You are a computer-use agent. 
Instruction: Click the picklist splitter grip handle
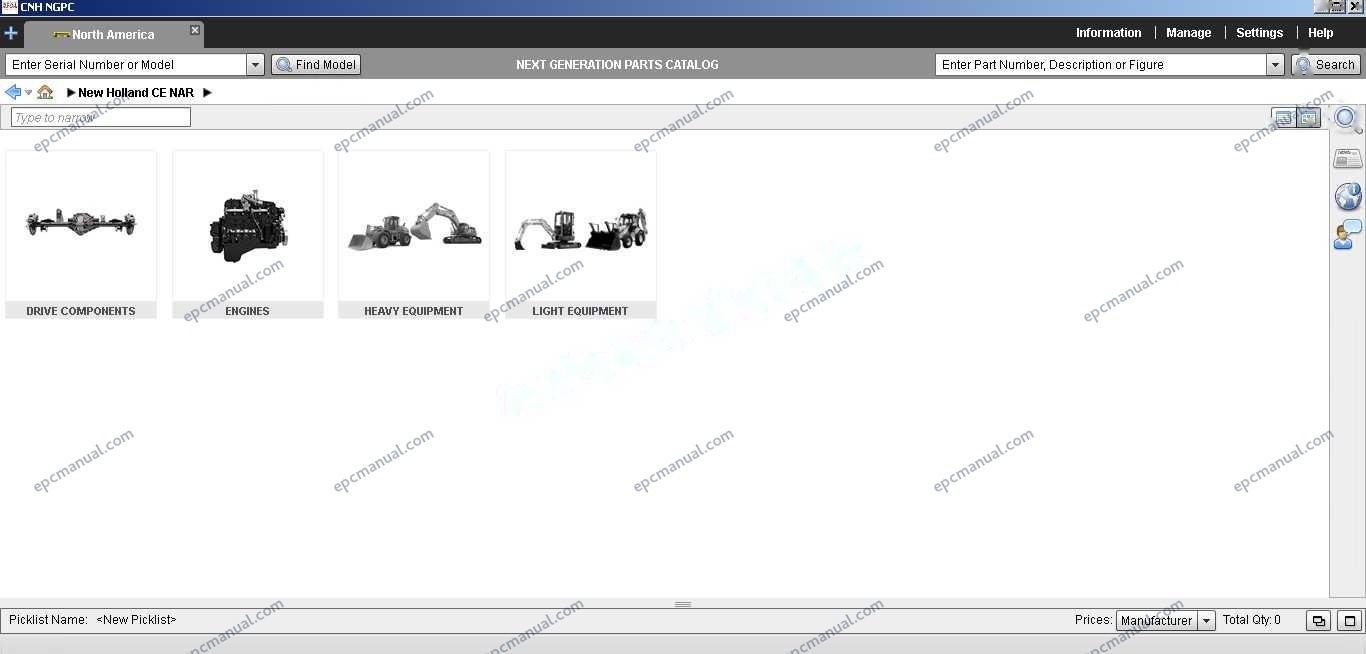[x=683, y=604]
